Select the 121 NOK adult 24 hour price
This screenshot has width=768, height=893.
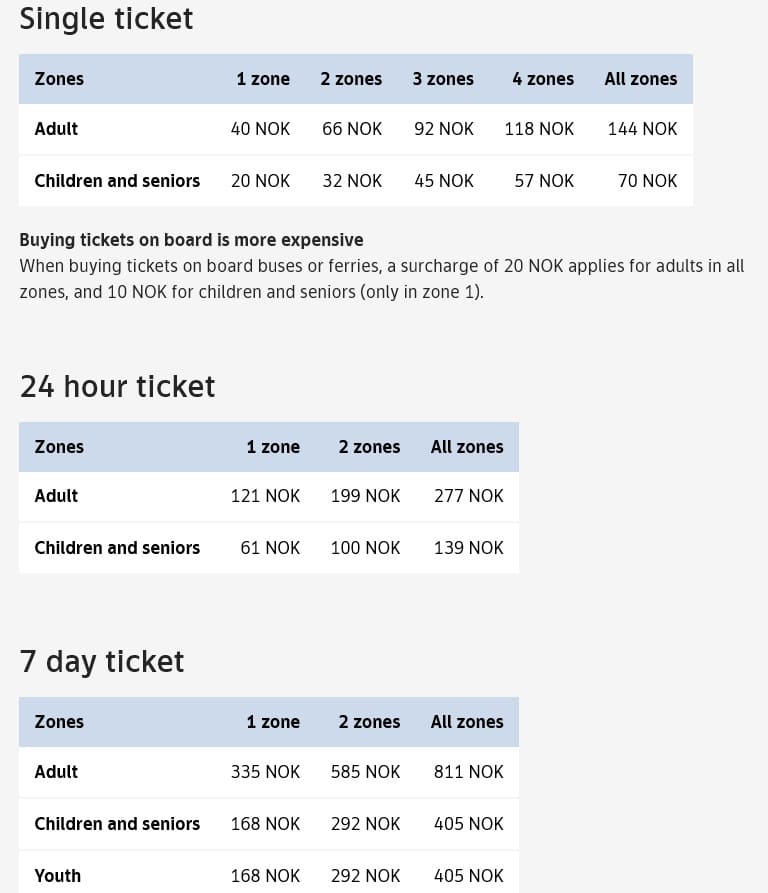[x=265, y=496]
